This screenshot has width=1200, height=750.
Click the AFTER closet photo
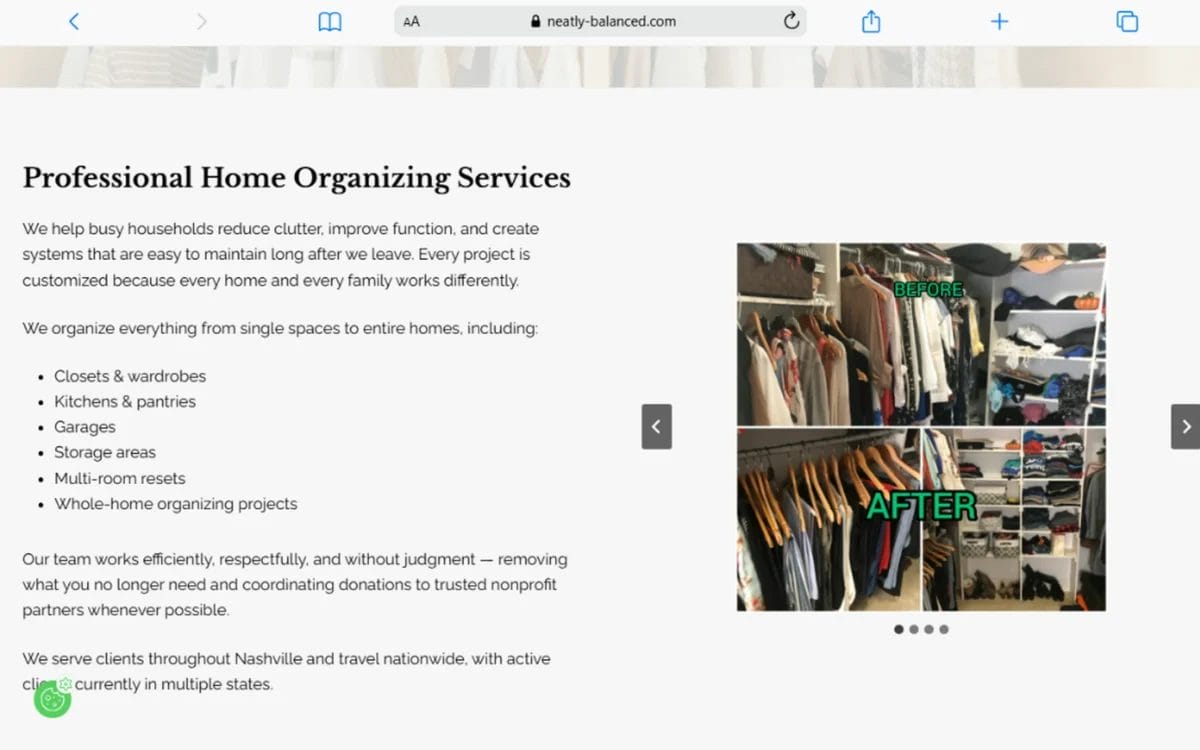pyautogui.click(x=920, y=520)
